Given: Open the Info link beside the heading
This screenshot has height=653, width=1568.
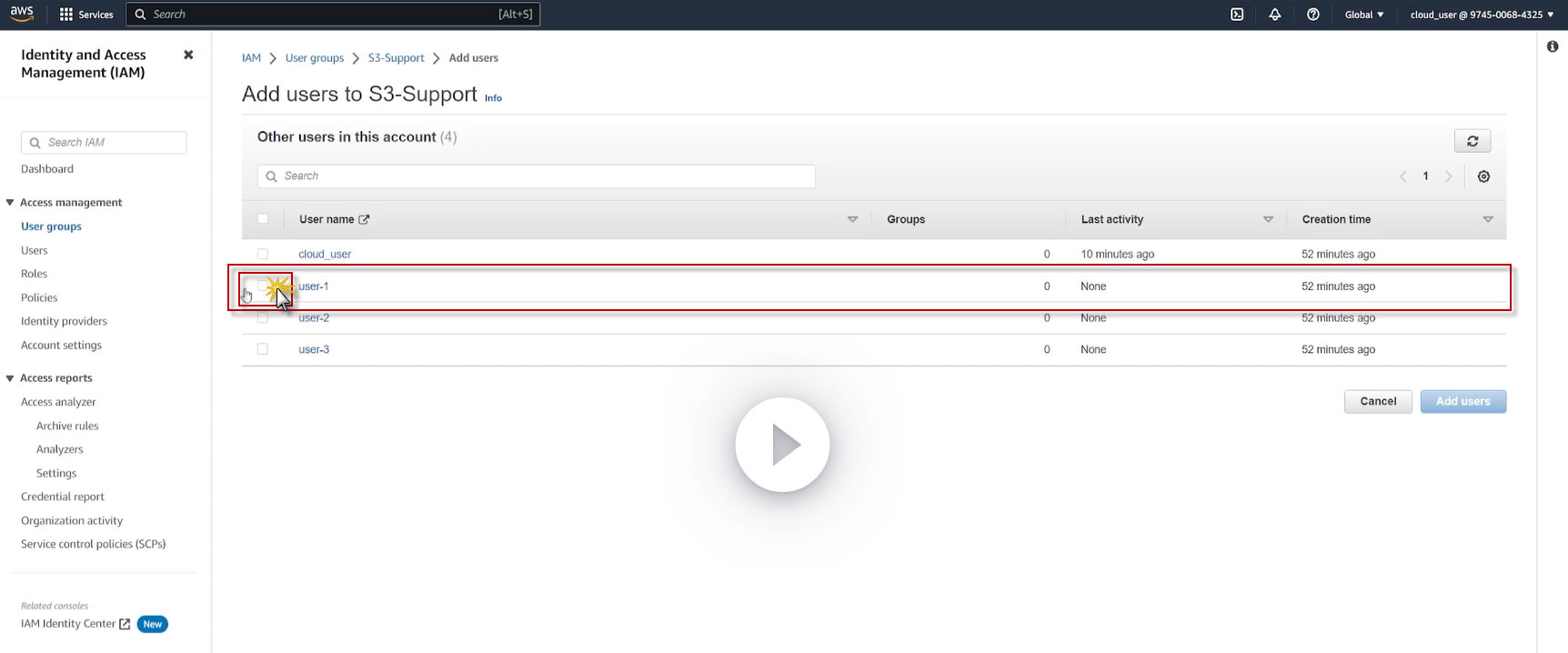Looking at the screenshot, I should pyautogui.click(x=493, y=97).
